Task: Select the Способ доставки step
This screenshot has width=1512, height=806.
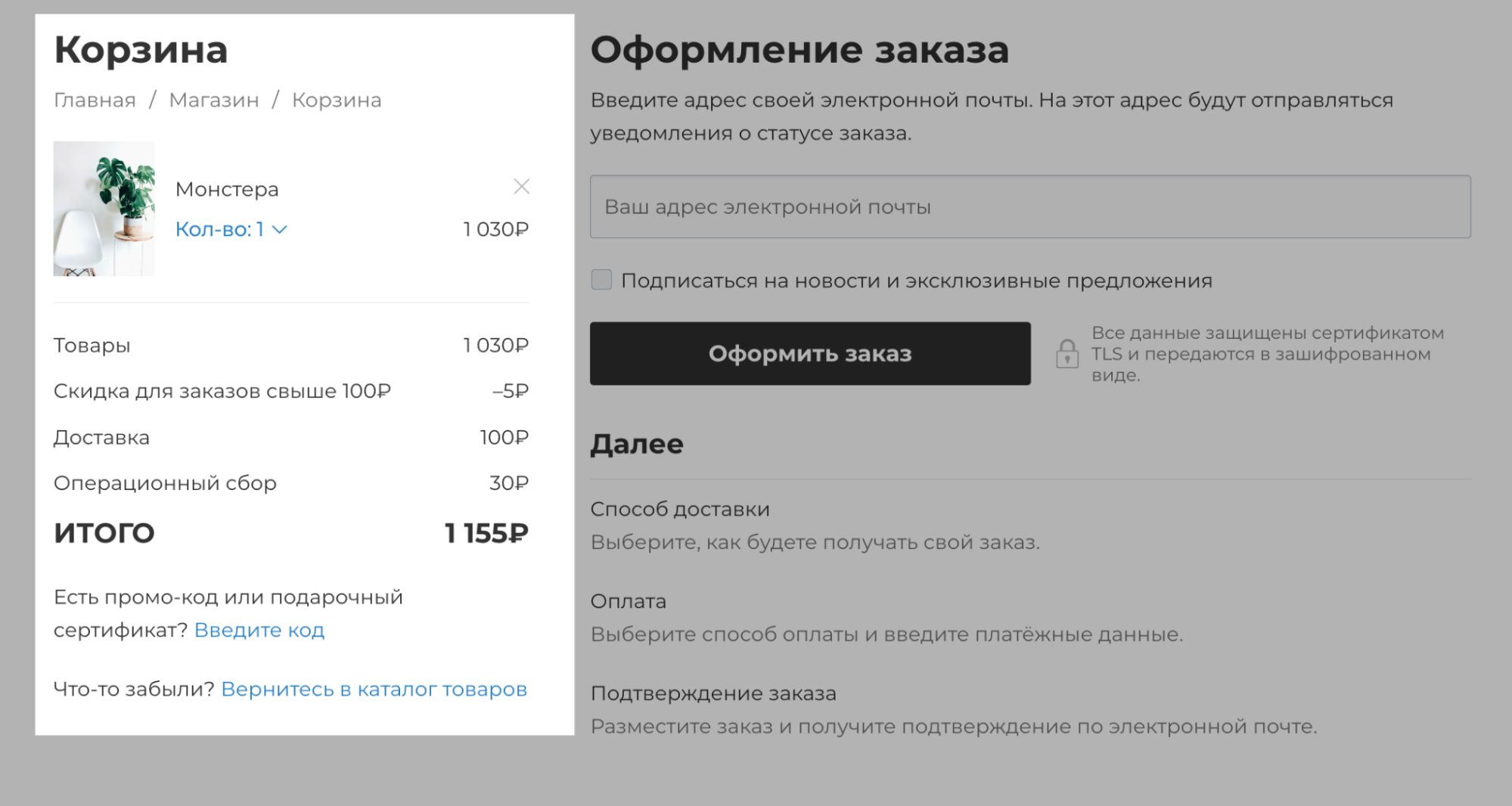Action: [680, 509]
